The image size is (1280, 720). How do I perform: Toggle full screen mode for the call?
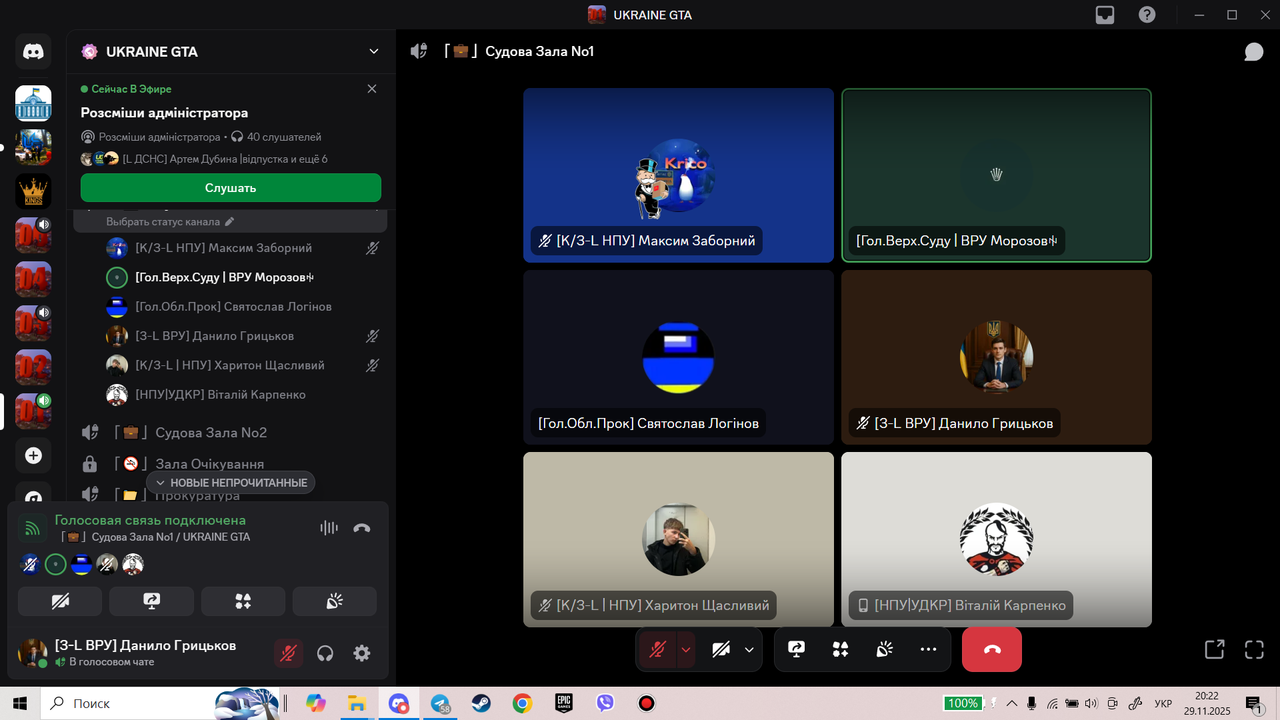pyautogui.click(x=1254, y=649)
